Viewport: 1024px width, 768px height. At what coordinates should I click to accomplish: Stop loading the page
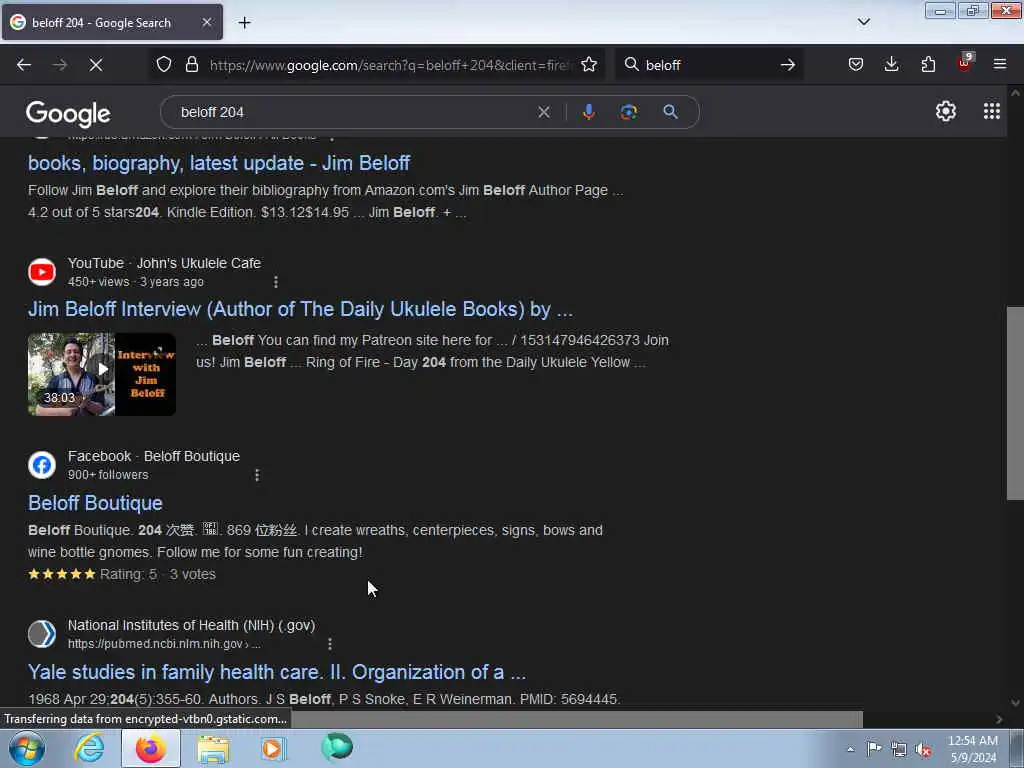point(95,65)
